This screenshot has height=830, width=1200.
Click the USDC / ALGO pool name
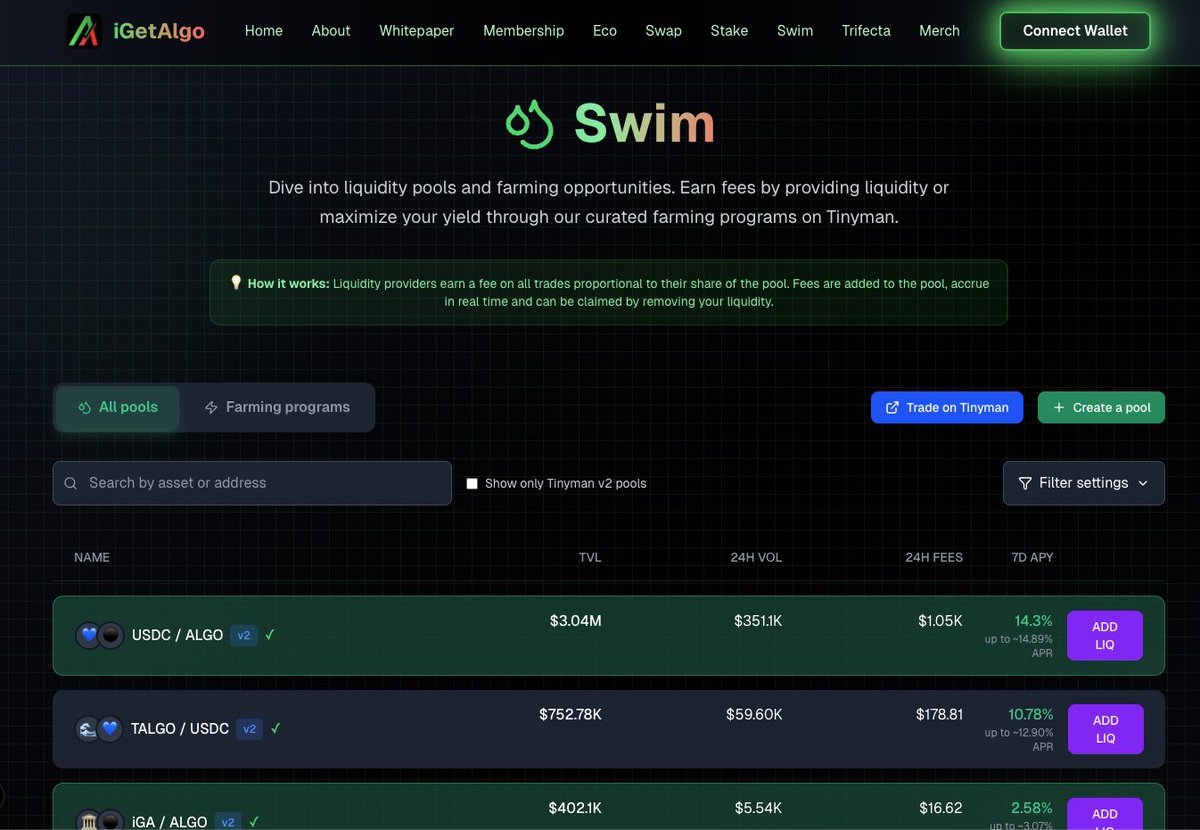(177, 635)
